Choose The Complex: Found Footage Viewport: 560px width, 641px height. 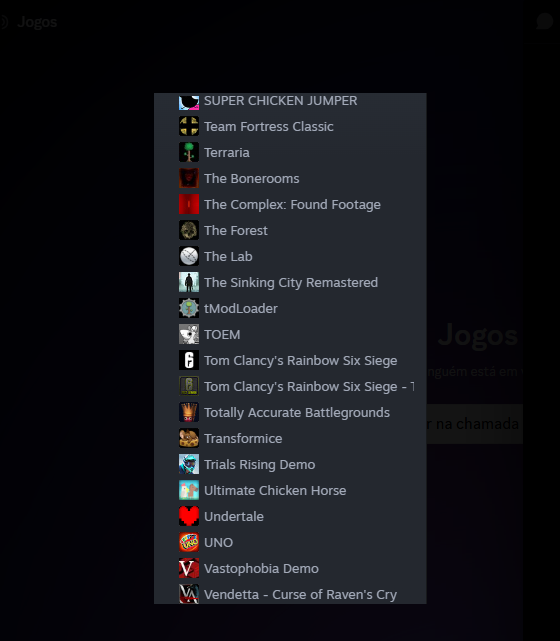290,204
